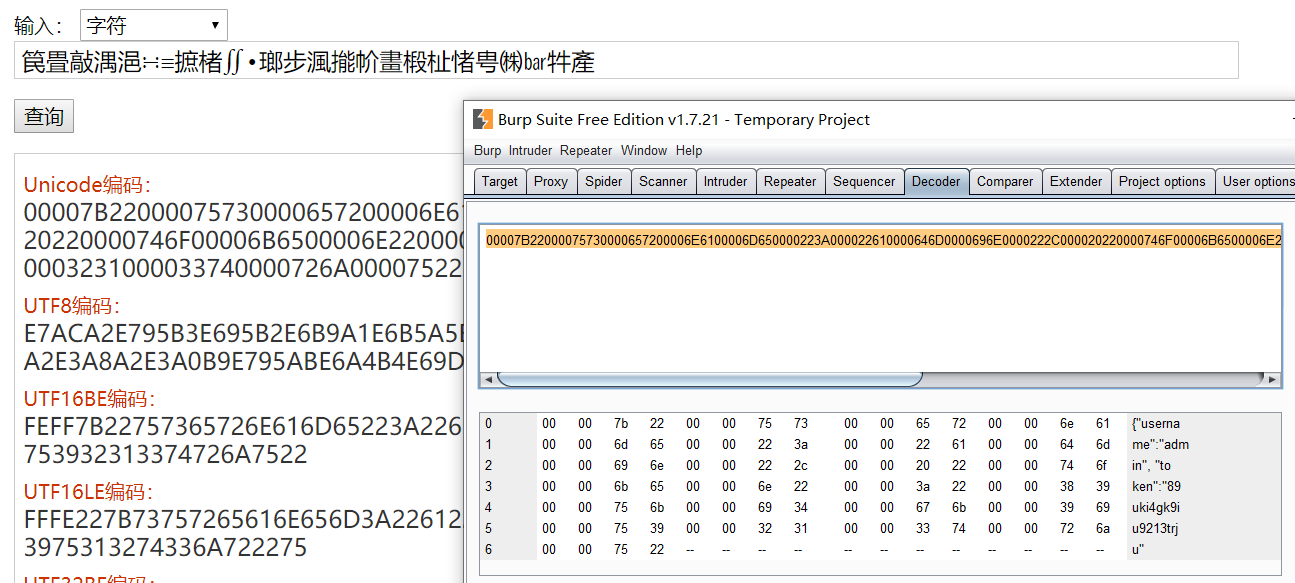Screen dimensions: 1295x583
Task: Switch to the Comparer tab
Action: 1005,182
